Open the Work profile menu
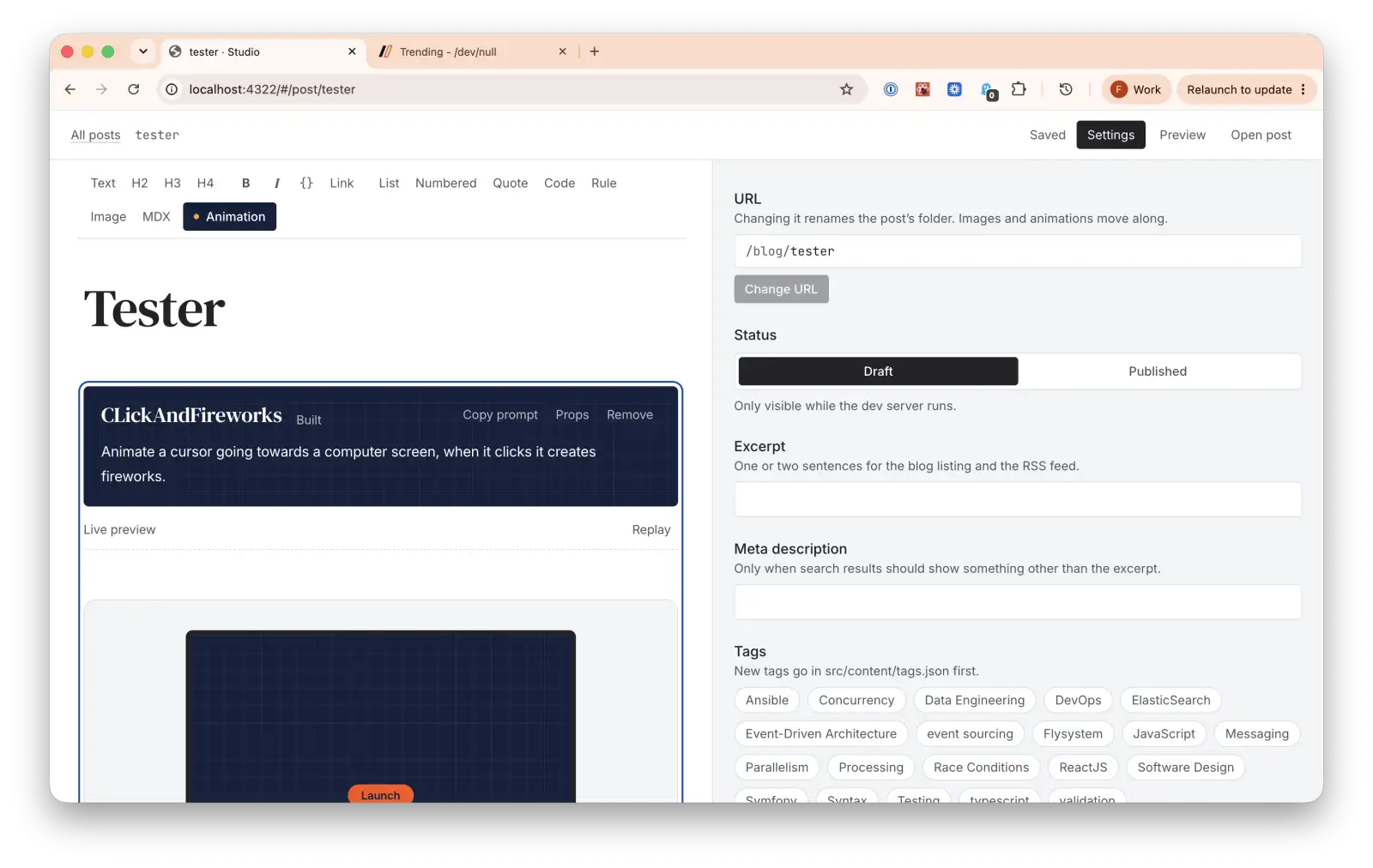 (x=1136, y=89)
